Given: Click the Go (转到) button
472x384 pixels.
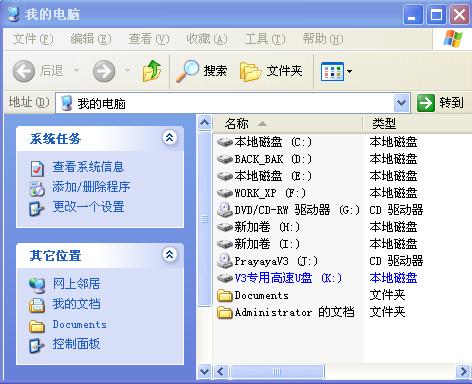Looking at the screenshot, I should pos(440,103).
